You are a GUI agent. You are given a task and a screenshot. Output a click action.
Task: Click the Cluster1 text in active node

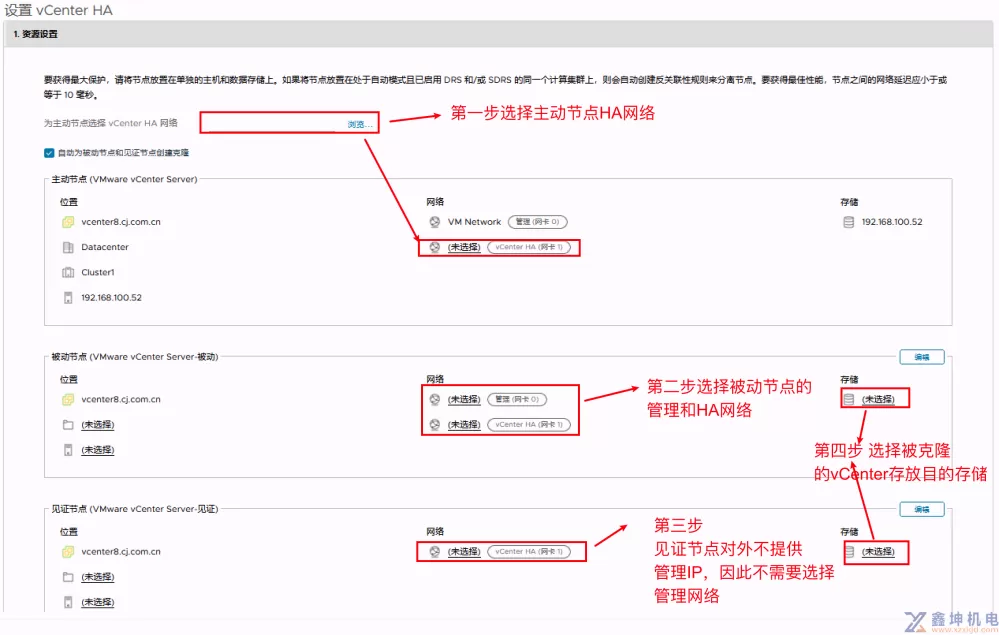[x=97, y=273]
